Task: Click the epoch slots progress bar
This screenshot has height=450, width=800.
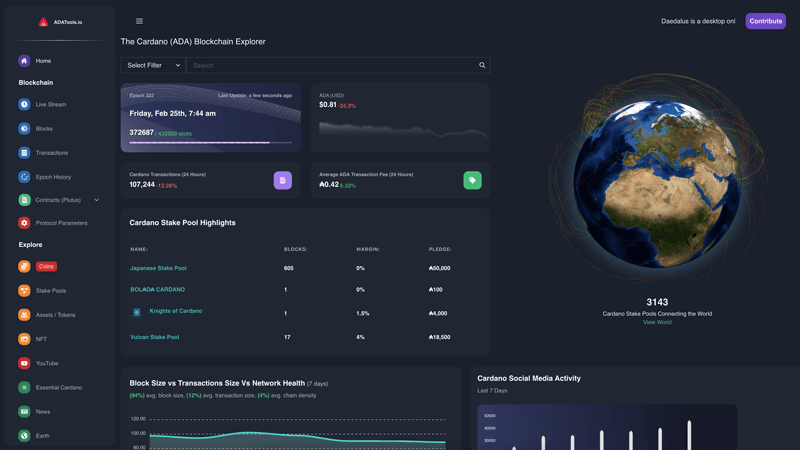Action: 210,143
